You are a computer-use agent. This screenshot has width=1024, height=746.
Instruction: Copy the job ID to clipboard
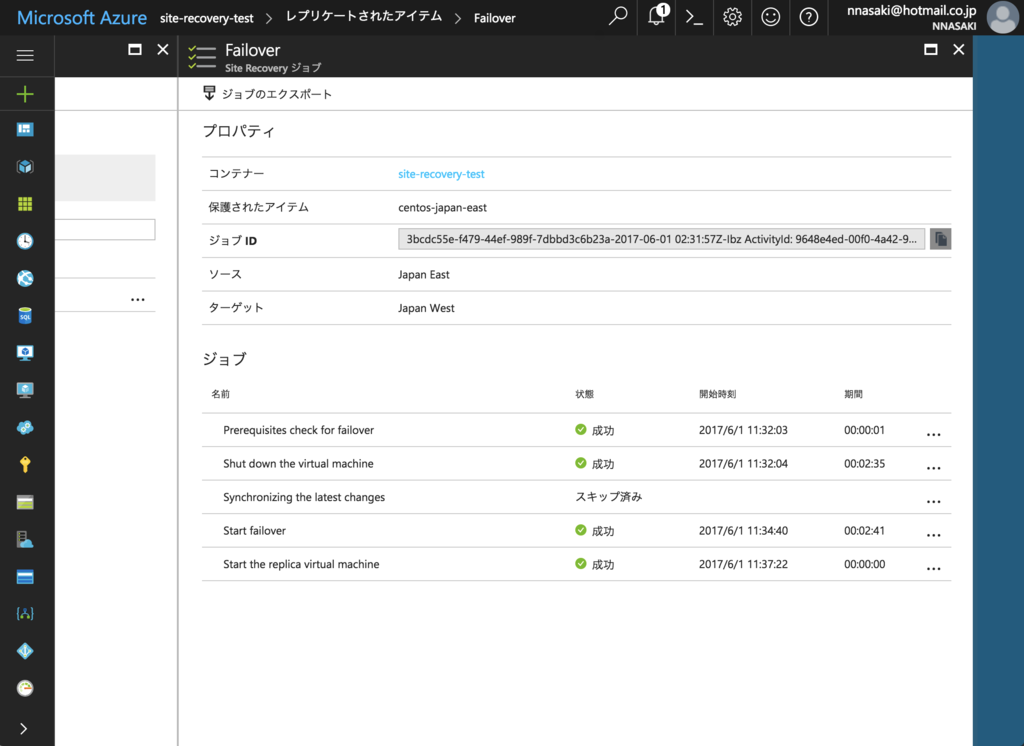tap(940, 239)
